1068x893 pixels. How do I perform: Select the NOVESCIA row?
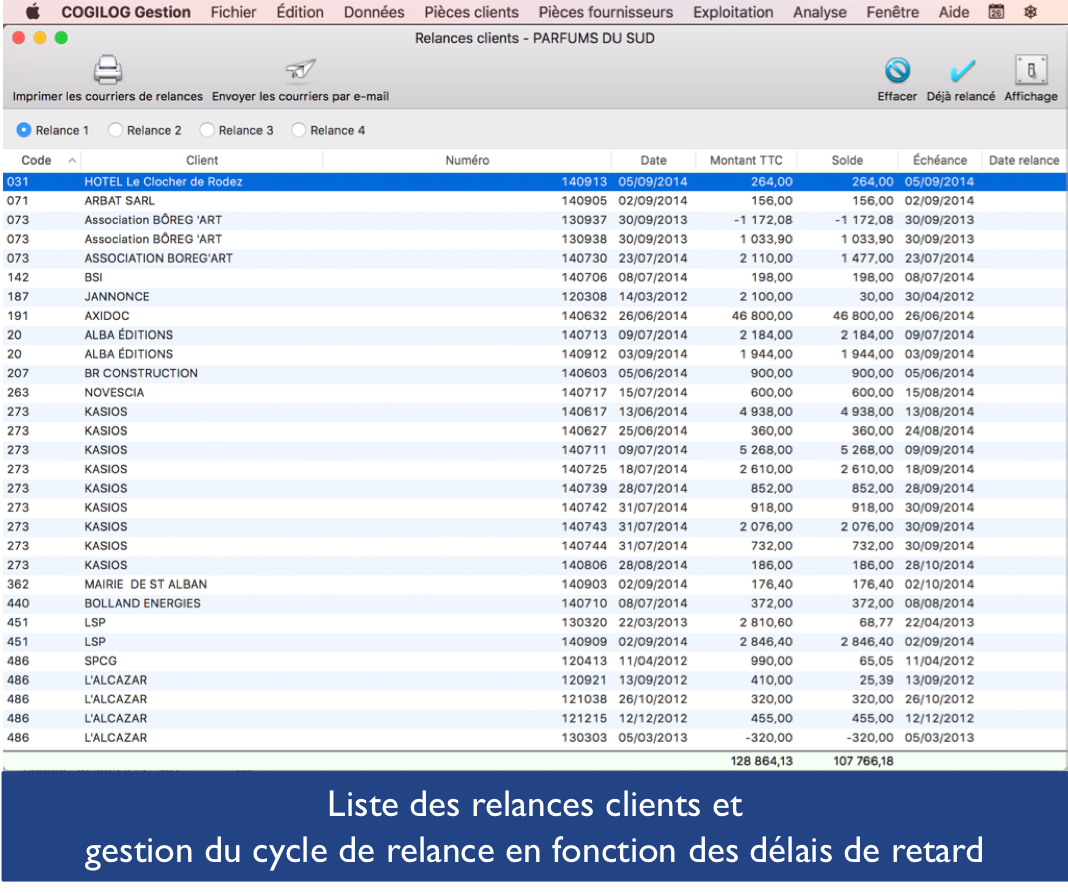[x=534, y=393]
